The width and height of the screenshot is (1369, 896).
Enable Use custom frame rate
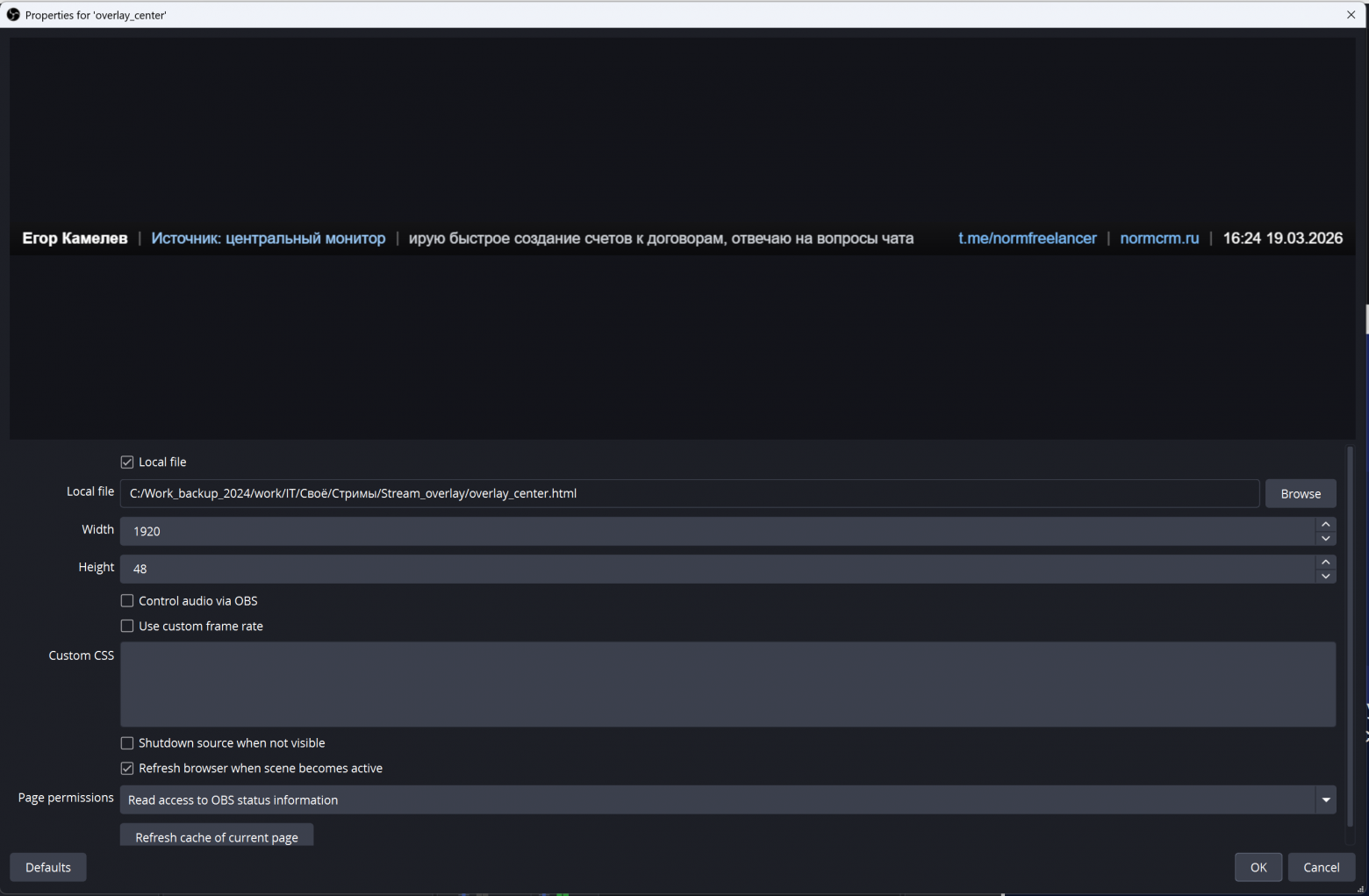tap(127, 627)
